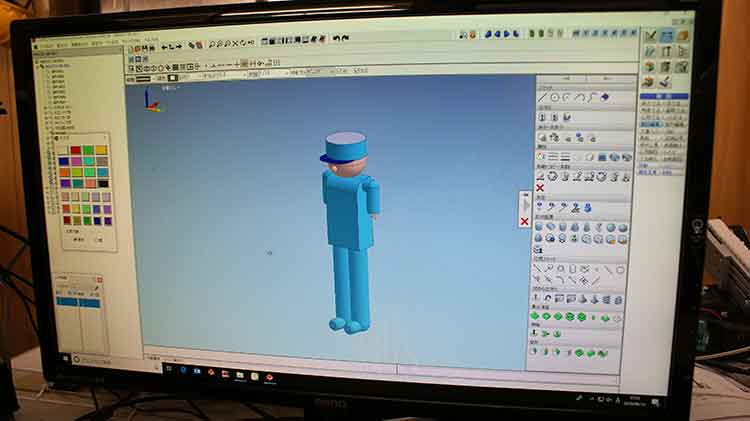Click the first green solid icon in the solids row
The height and width of the screenshot is (421, 750).
[x=535, y=316]
